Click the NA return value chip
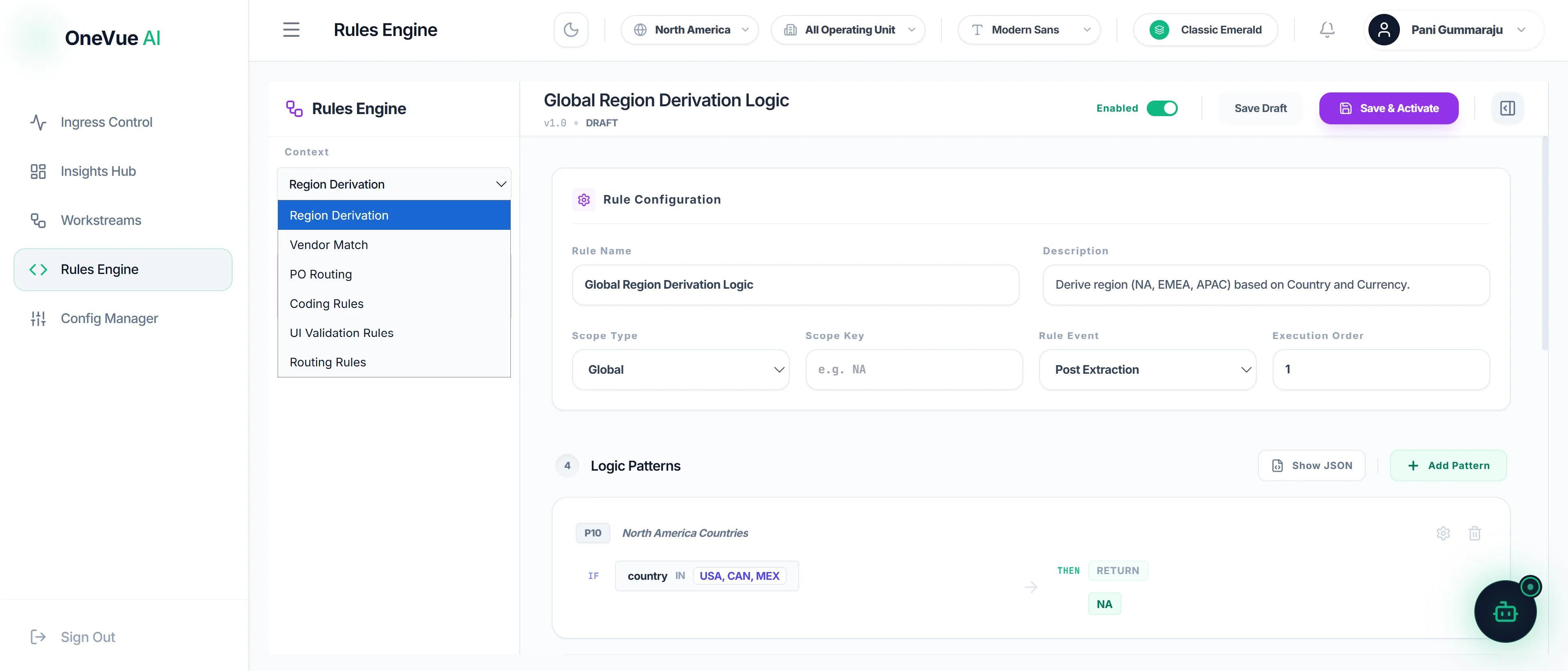Viewport: 1568px width, 671px height. (1104, 604)
